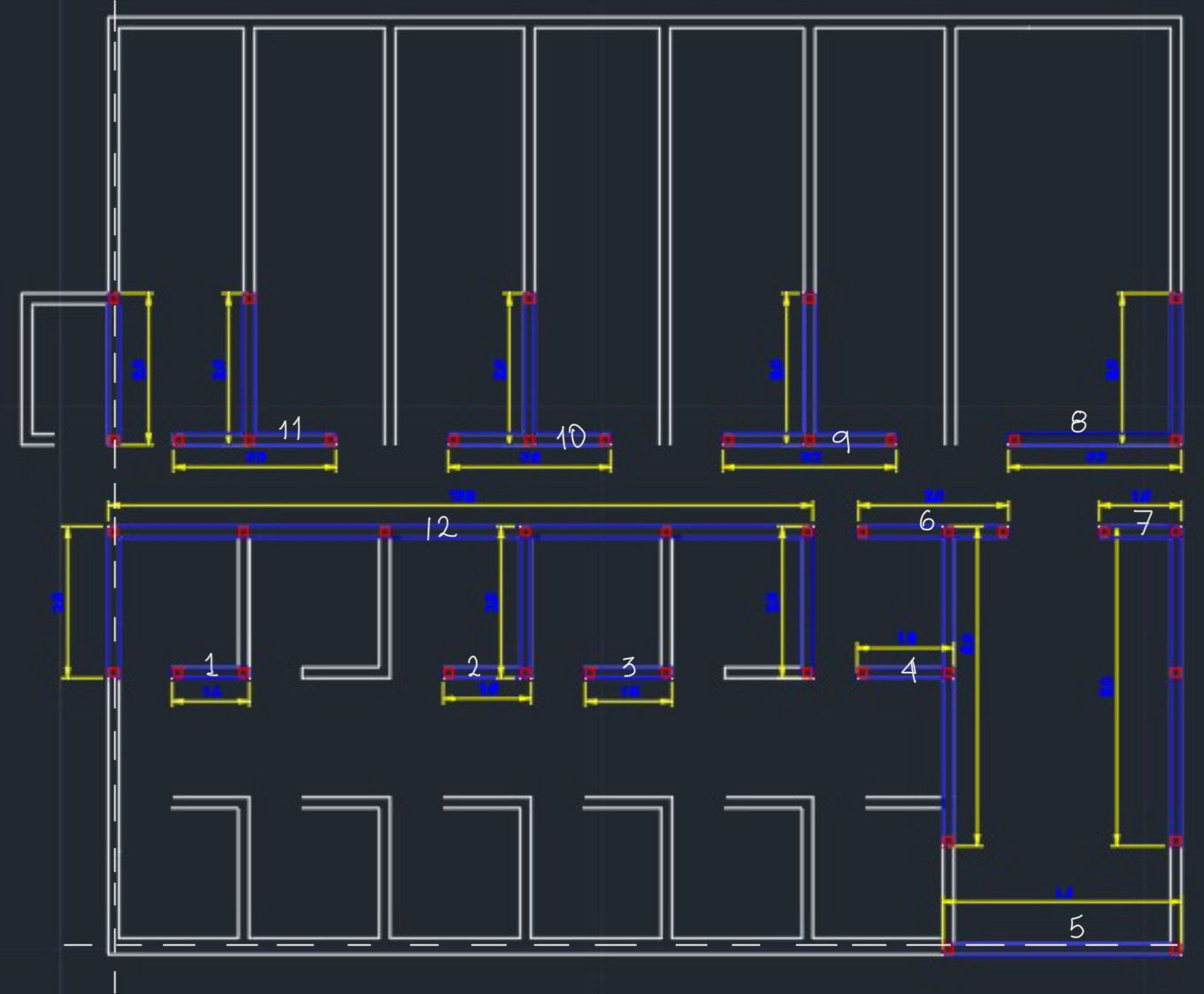
Task: Select the blue wall segment labeled 3
Action: (x=628, y=673)
